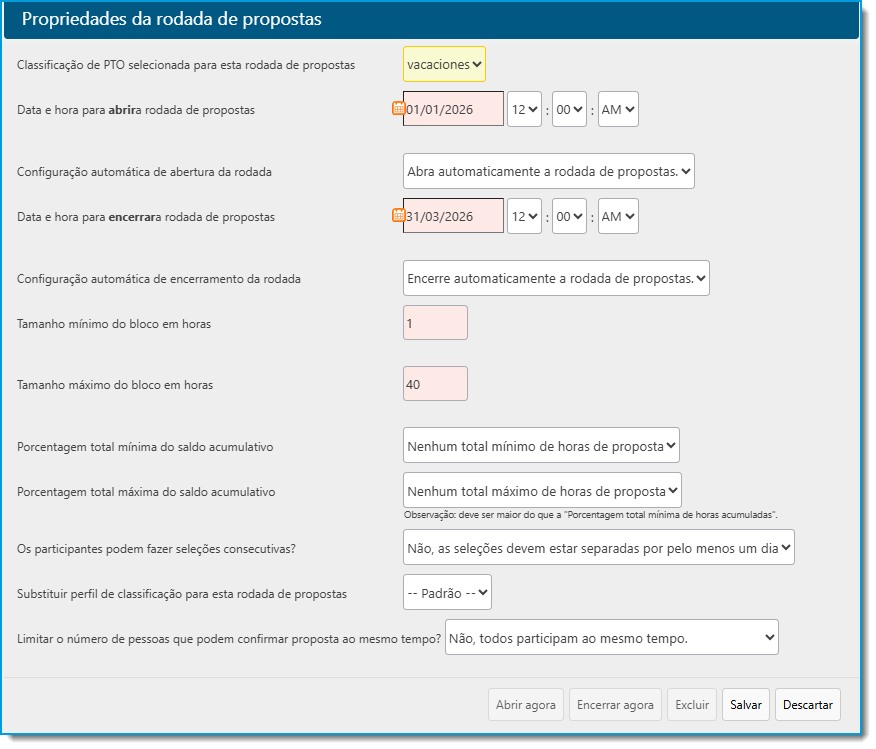Select hour dropdown for opening the round

click(524, 109)
